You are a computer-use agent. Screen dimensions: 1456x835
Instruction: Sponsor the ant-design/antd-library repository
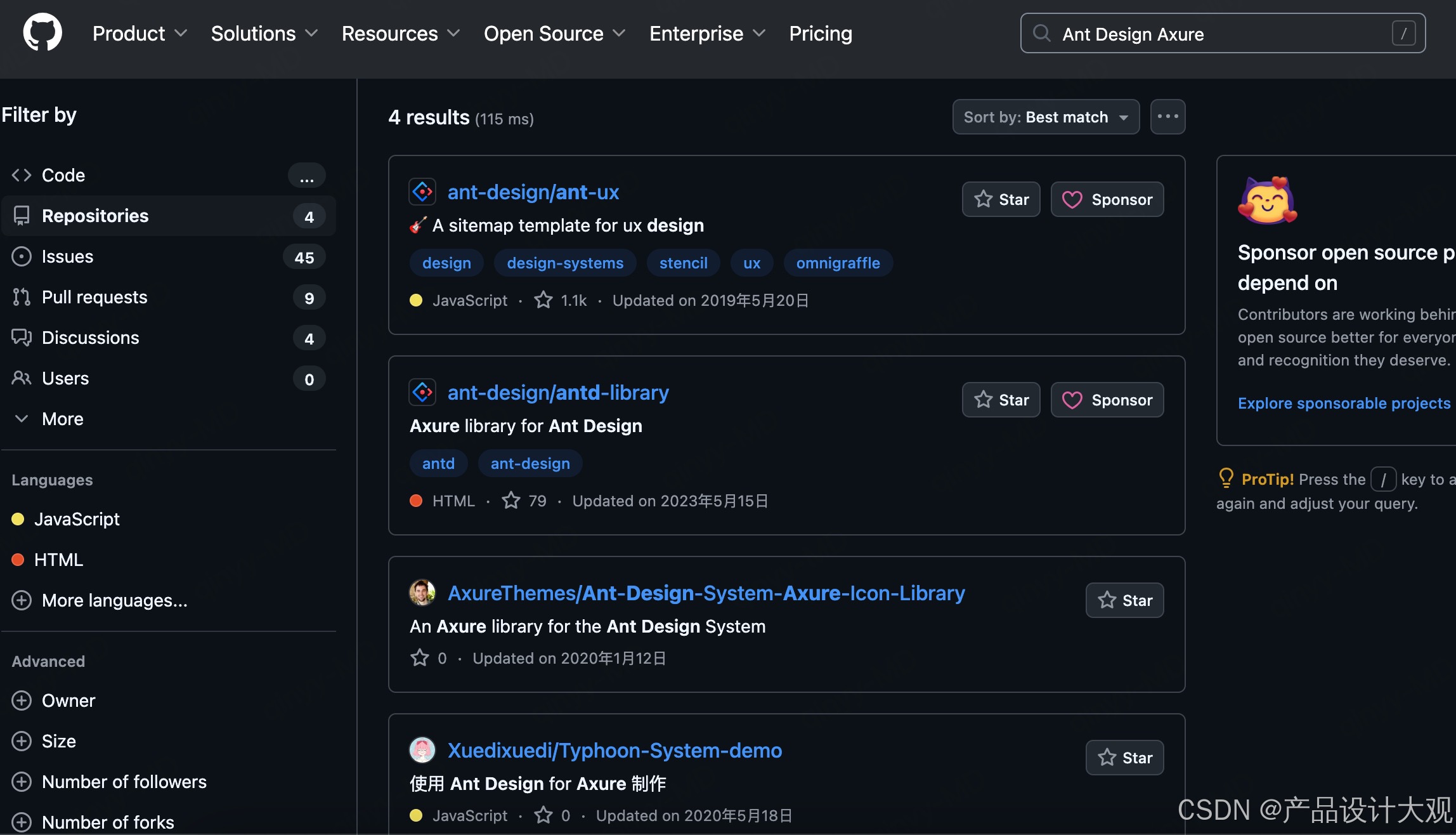(1107, 400)
